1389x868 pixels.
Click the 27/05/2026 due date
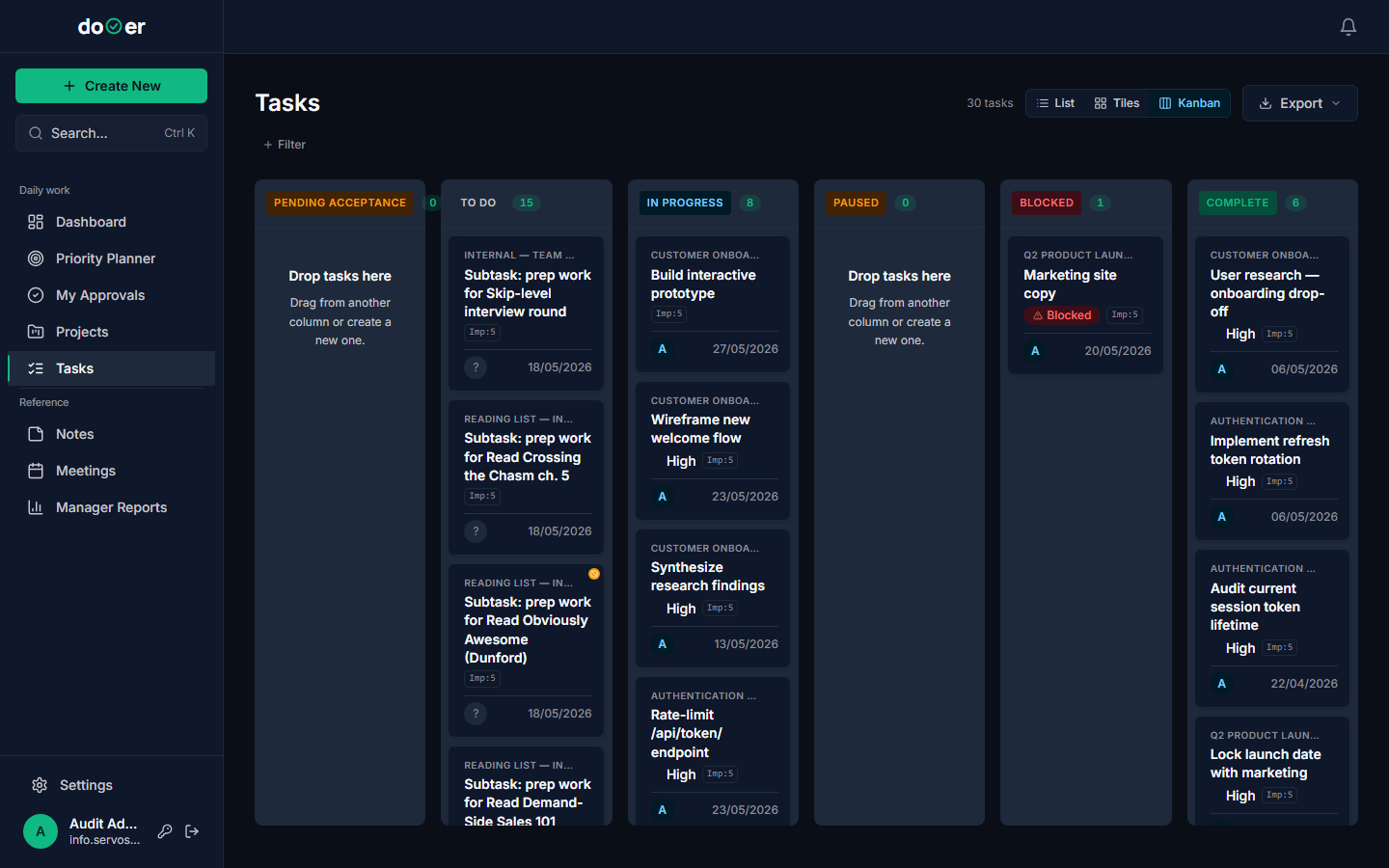(746, 349)
